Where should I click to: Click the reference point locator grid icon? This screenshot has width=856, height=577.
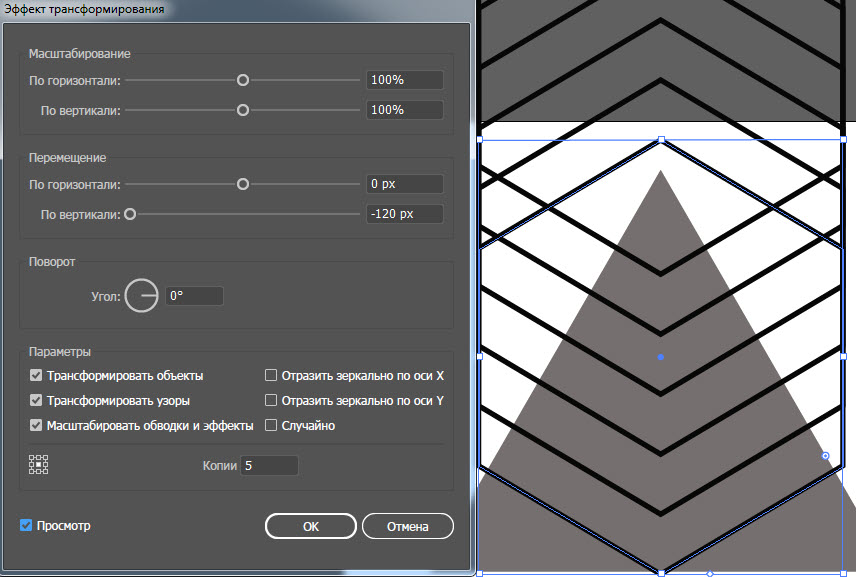(x=38, y=465)
